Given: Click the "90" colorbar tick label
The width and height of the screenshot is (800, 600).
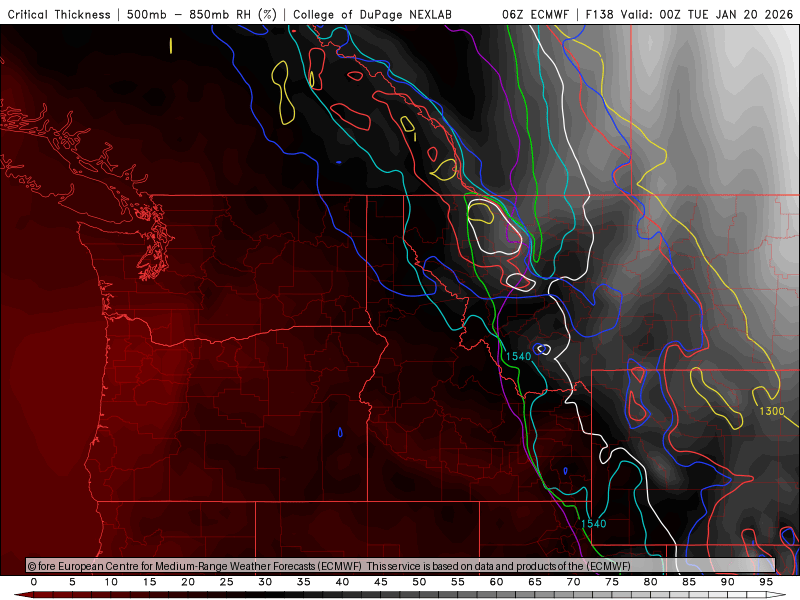Looking at the screenshot, I should point(728,582).
